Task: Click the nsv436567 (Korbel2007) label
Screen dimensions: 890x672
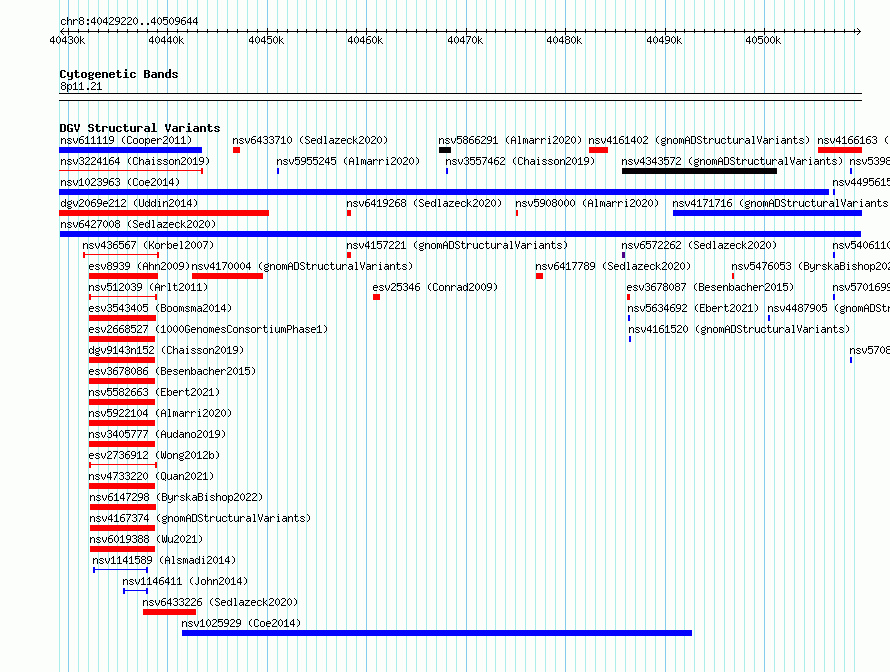Action: pyautogui.click(x=148, y=245)
